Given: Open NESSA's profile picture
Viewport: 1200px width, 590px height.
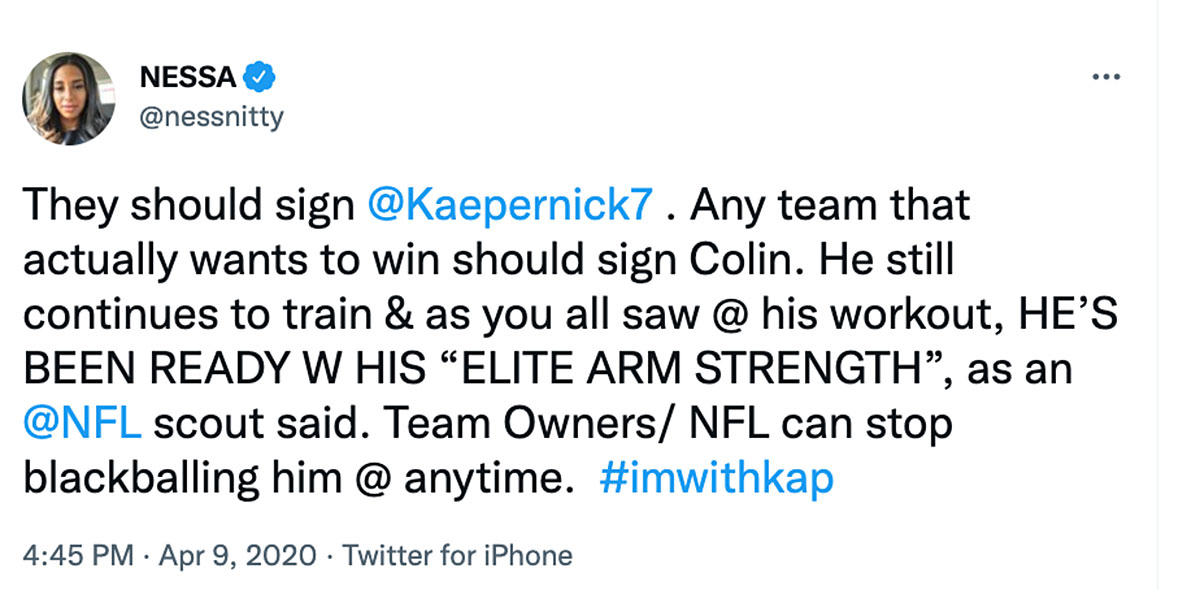Looking at the screenshot, I should [68, 98].
